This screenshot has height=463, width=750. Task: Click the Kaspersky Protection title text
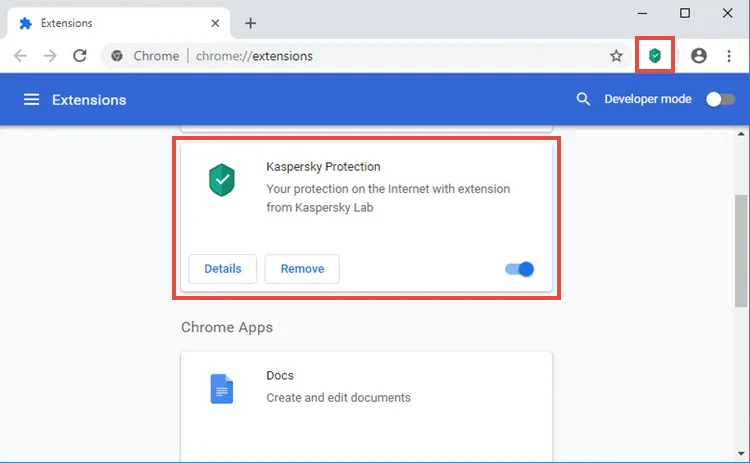[323, 166]
